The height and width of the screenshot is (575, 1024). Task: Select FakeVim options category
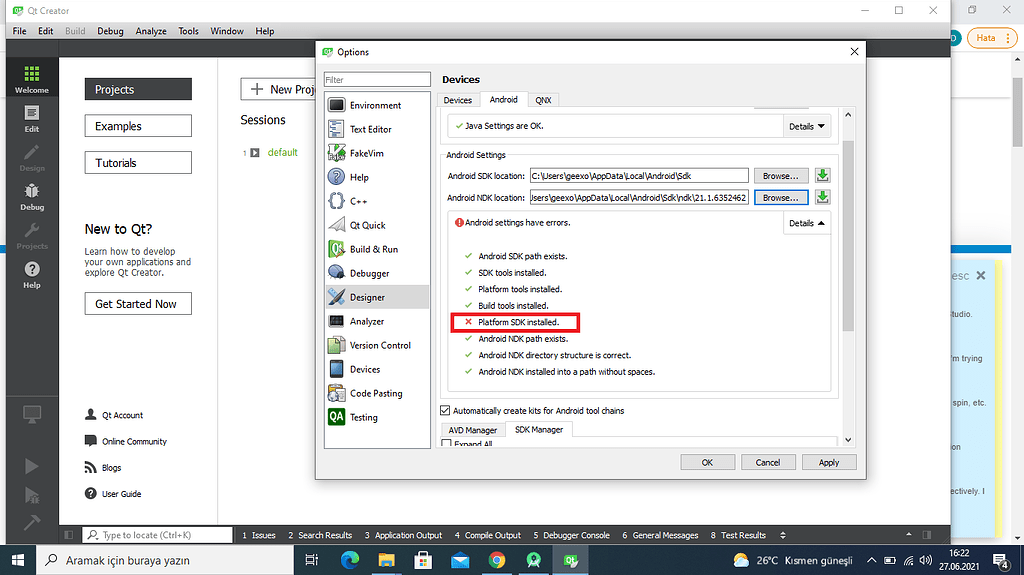pos(377,153)
